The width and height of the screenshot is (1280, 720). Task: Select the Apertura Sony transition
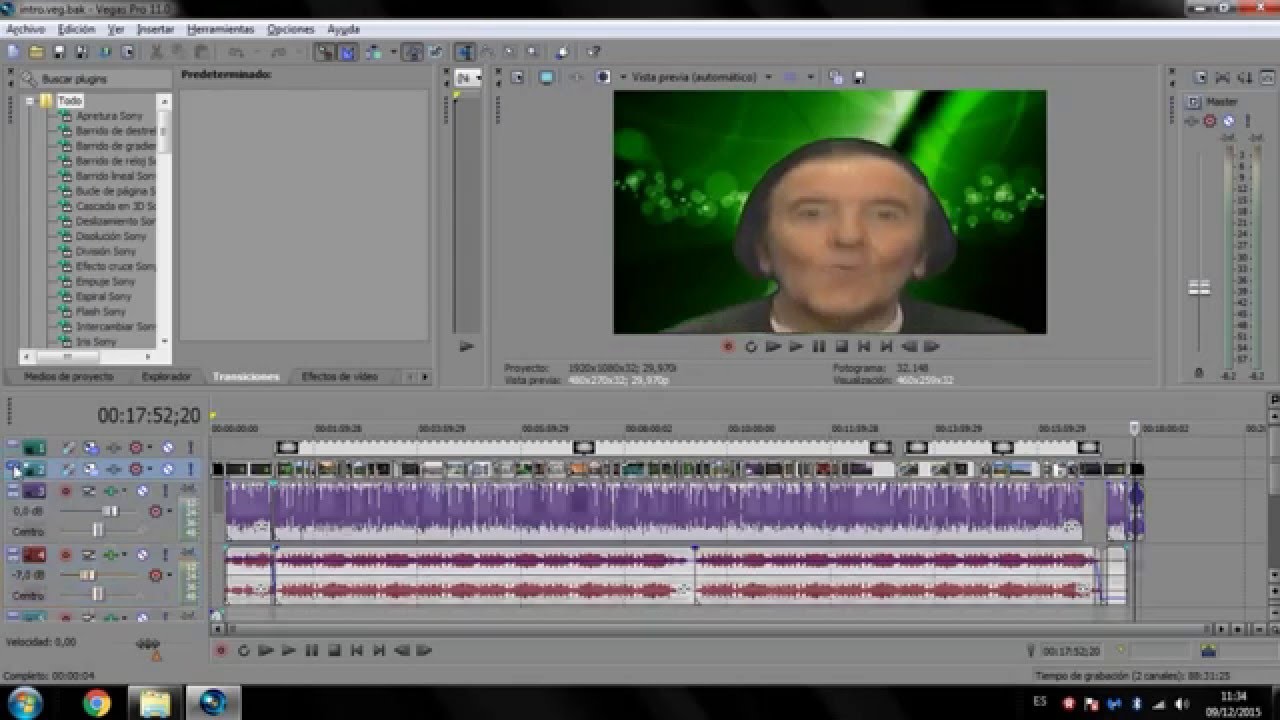click(109, 116)
